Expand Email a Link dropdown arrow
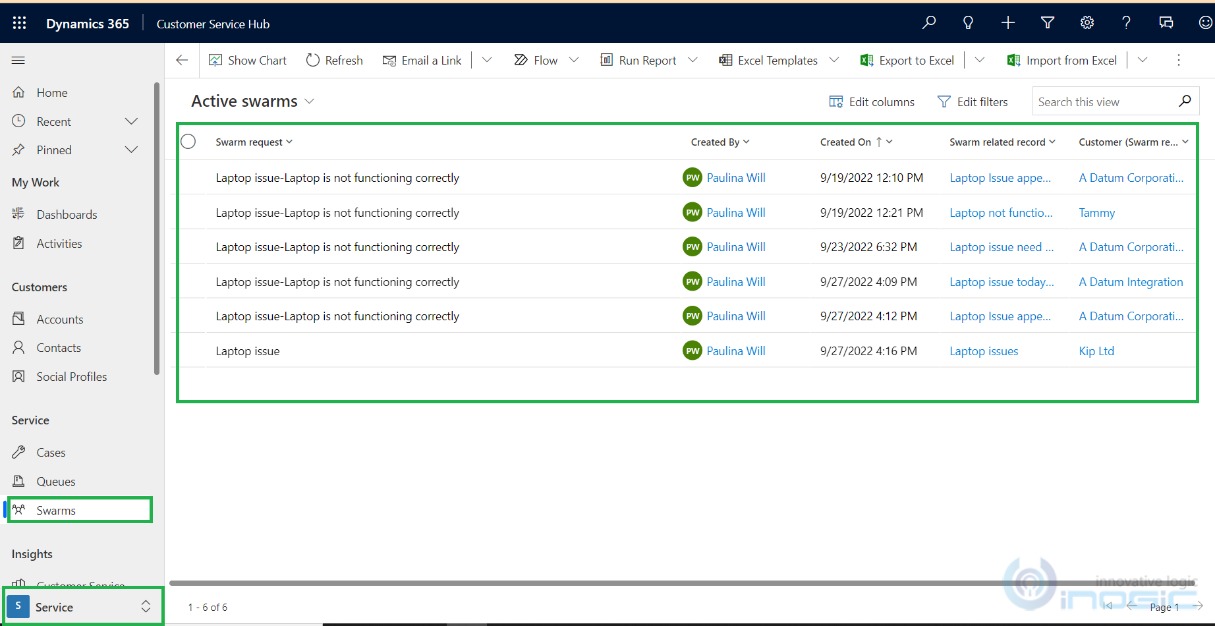This screenshot has width=1215, height=626. (487, 60)
